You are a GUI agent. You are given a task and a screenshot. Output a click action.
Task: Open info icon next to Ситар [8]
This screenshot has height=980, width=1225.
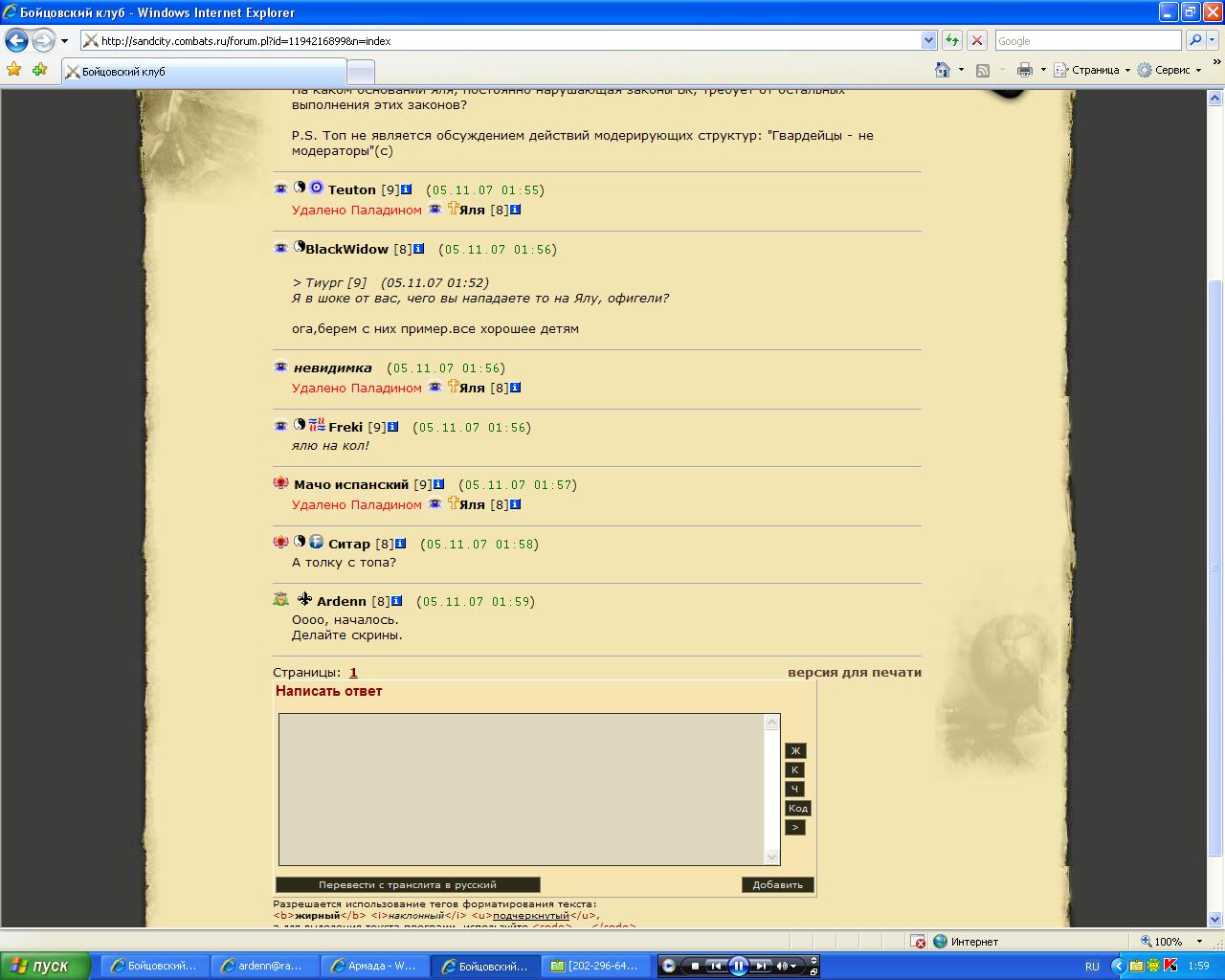(401, 544)
